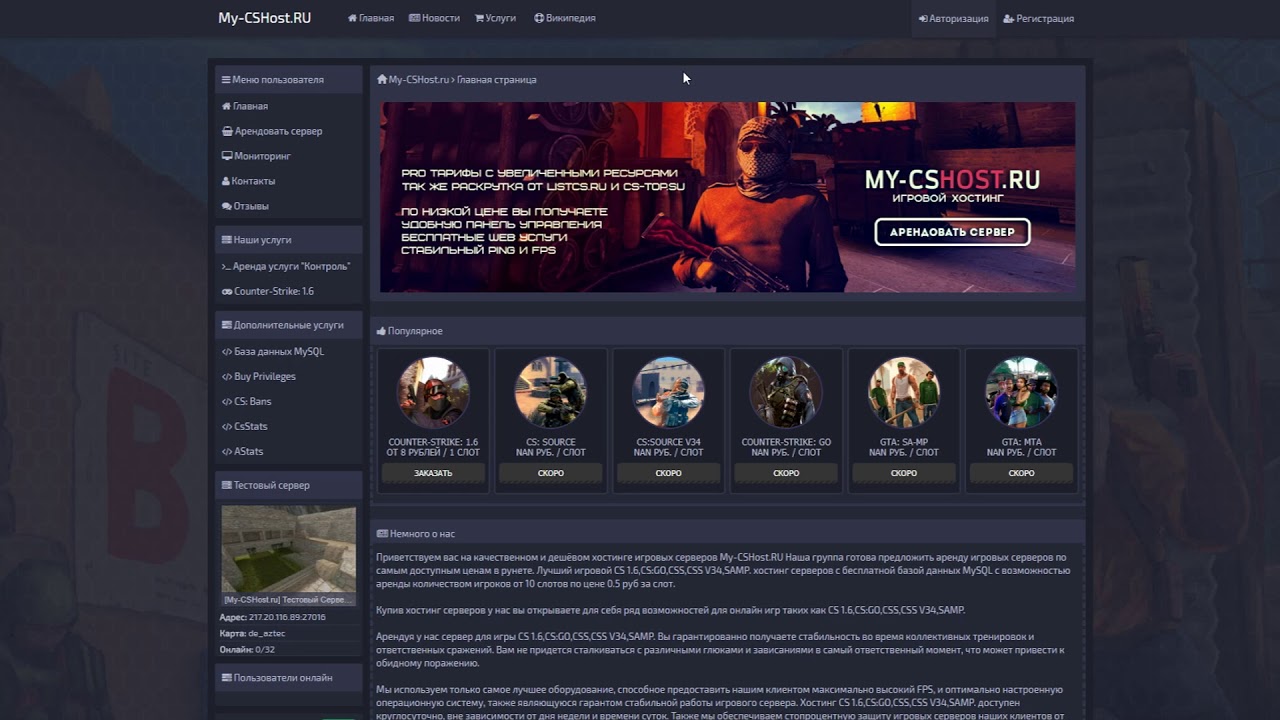The width and height of the screenshot is (1280, 720).
Task: Click Заказать button for Counter-Strike 1.6
Action: 433,473
